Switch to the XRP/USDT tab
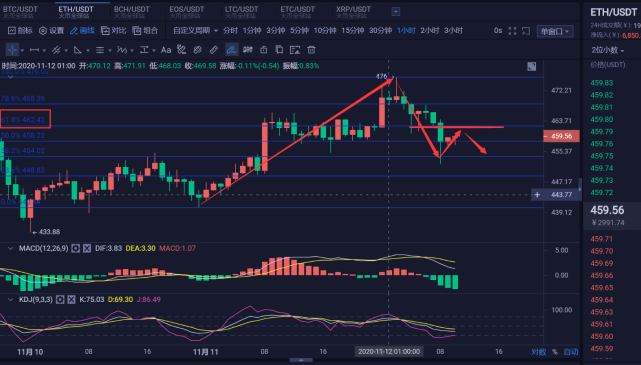 353,11
